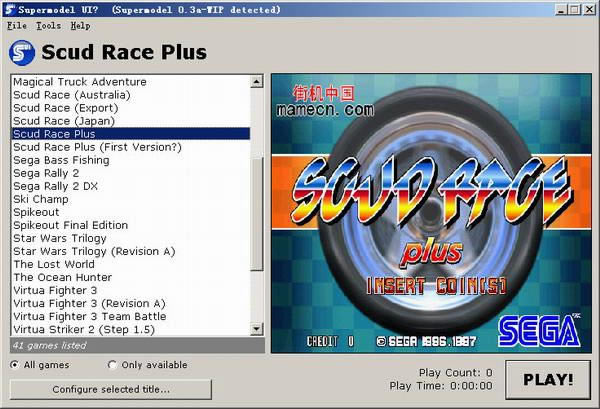Open the File menu
Image resolution: width=600 pixels, height=409 pixels.
click(x=17, y=25)
